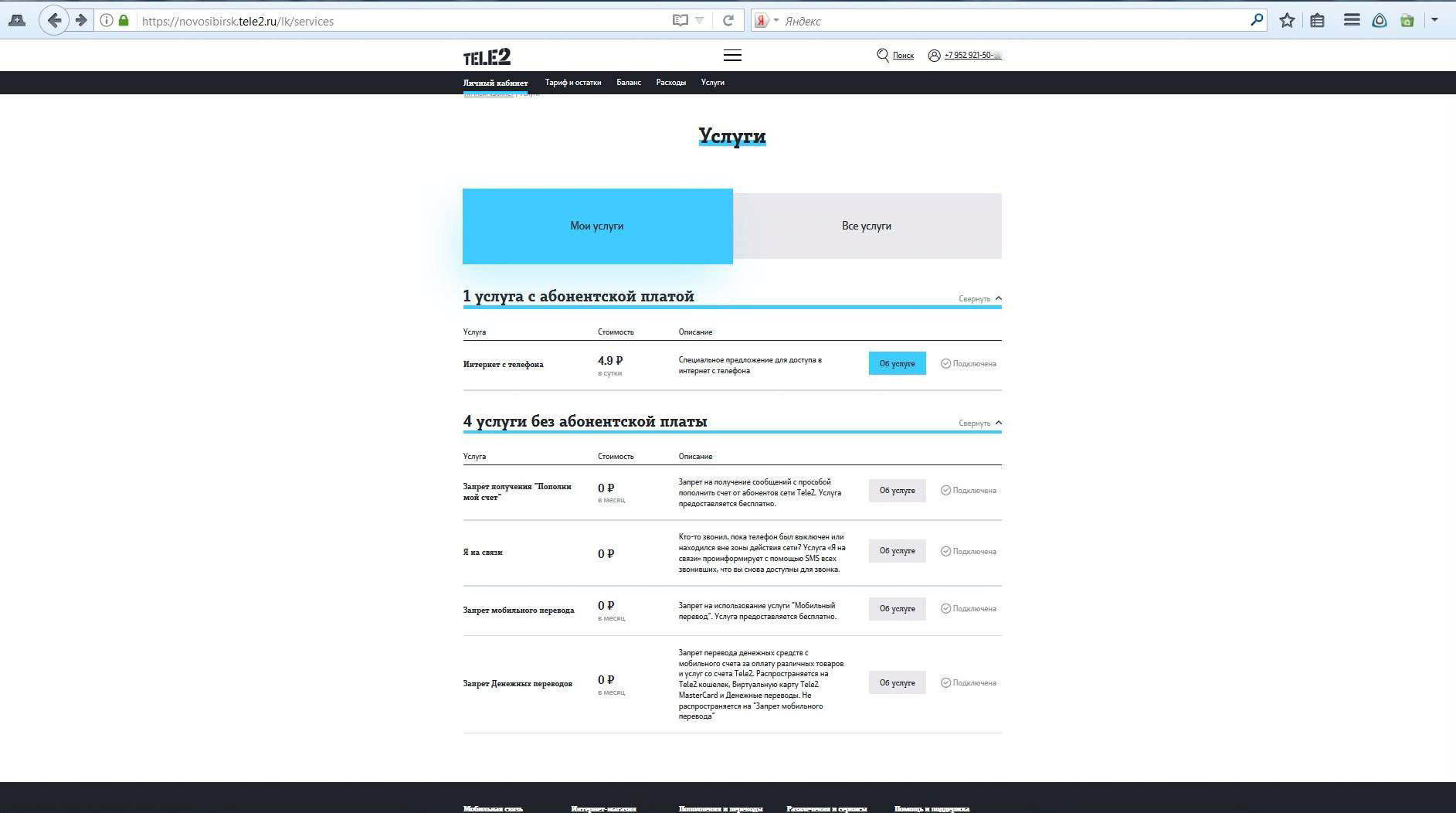Click Об услуге for Запрет Денежных переводов
1456x813 pixels.
pyautogui.click(x=897, y=682)
